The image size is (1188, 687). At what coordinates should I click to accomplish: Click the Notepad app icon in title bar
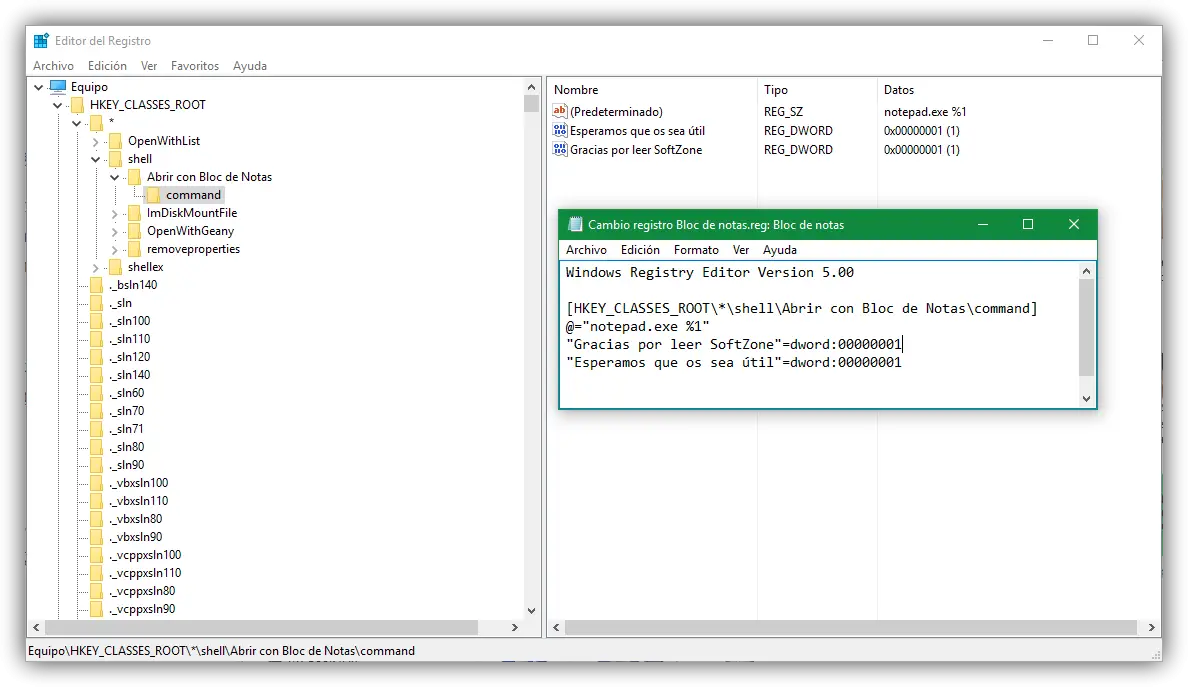(575, 224)
